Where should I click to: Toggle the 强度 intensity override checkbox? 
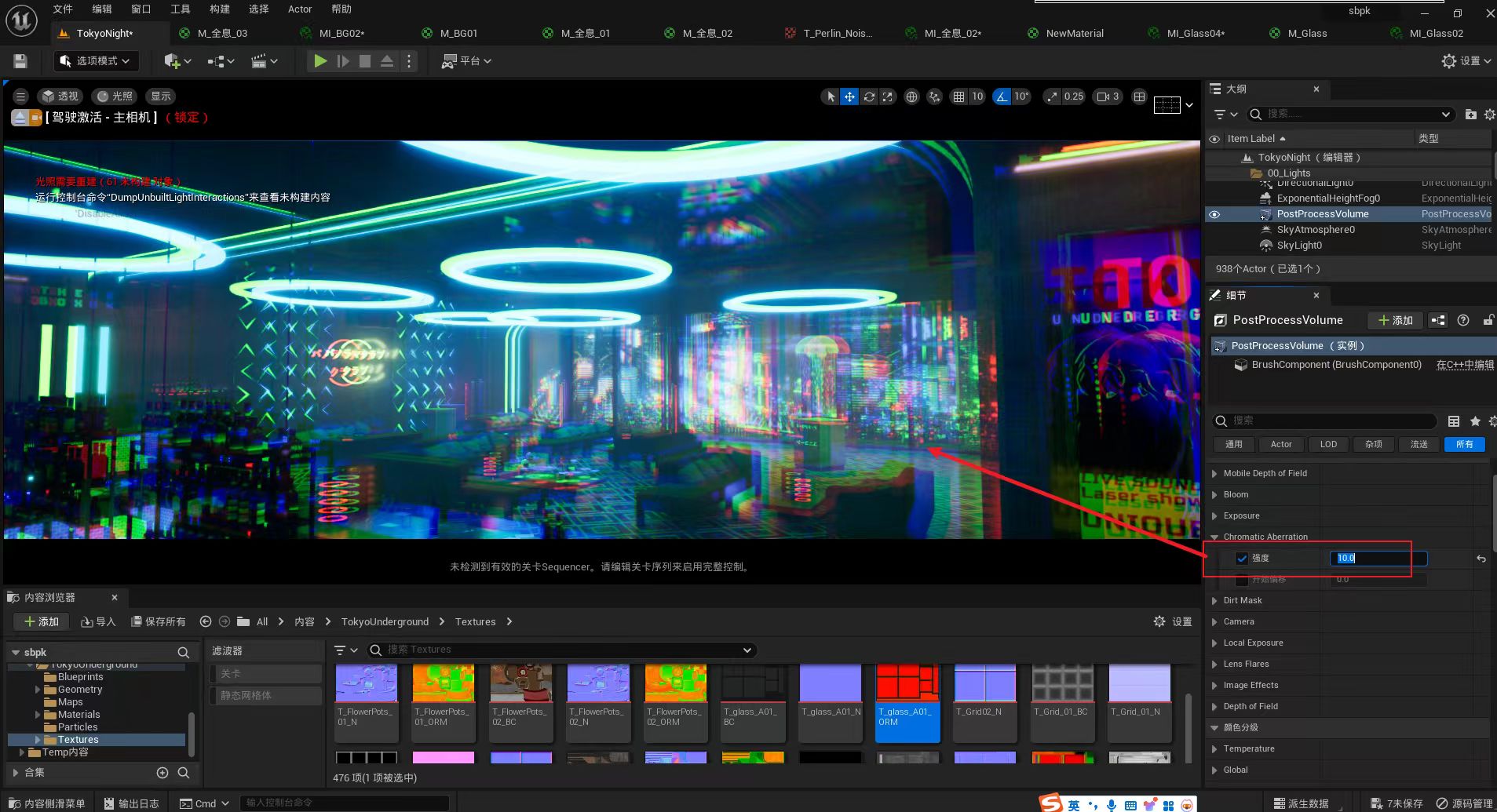[x=1242, y=559]
